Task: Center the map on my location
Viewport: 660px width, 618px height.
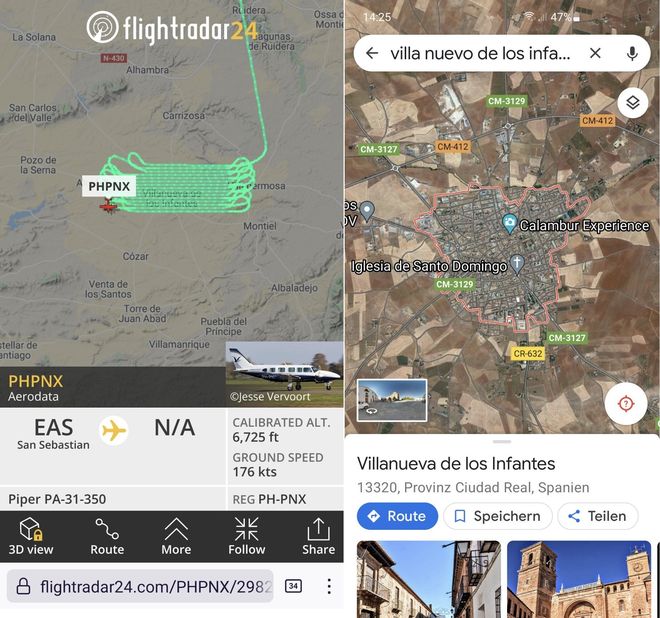Action: coord(625,404)
